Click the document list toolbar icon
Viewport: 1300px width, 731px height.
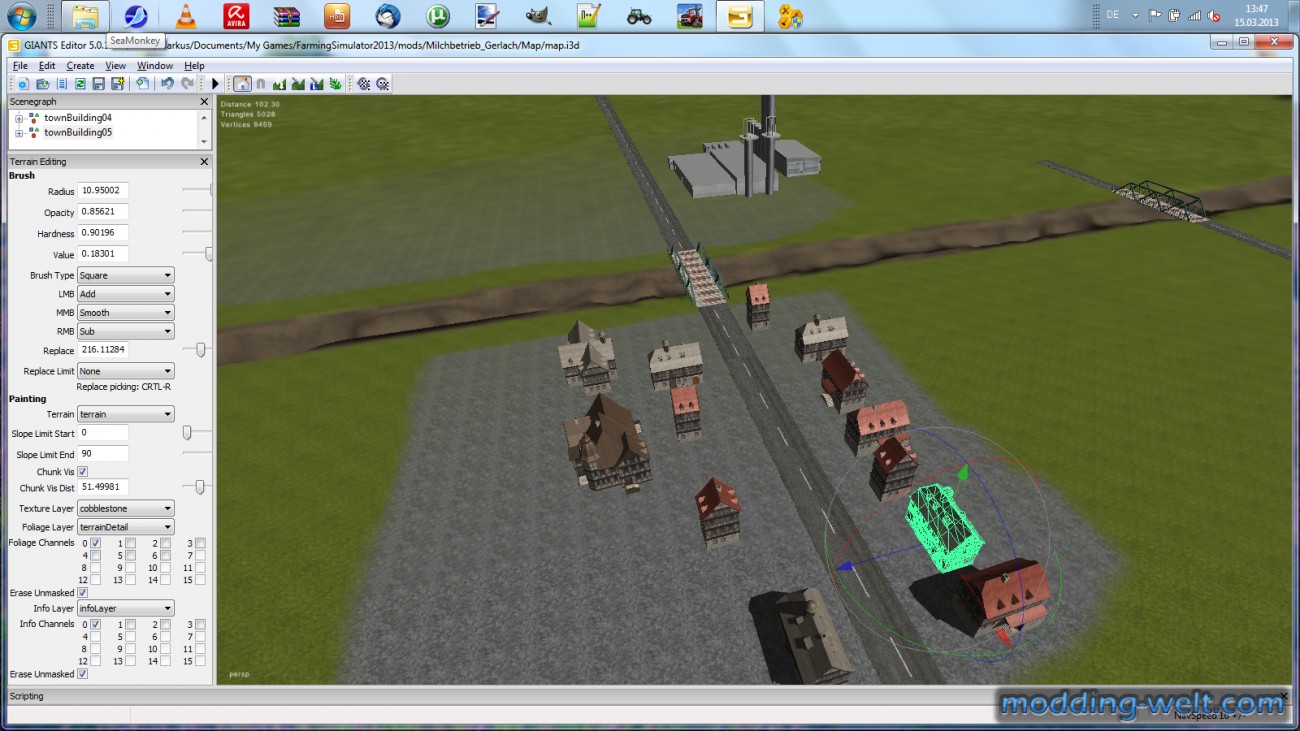(61, 84)
